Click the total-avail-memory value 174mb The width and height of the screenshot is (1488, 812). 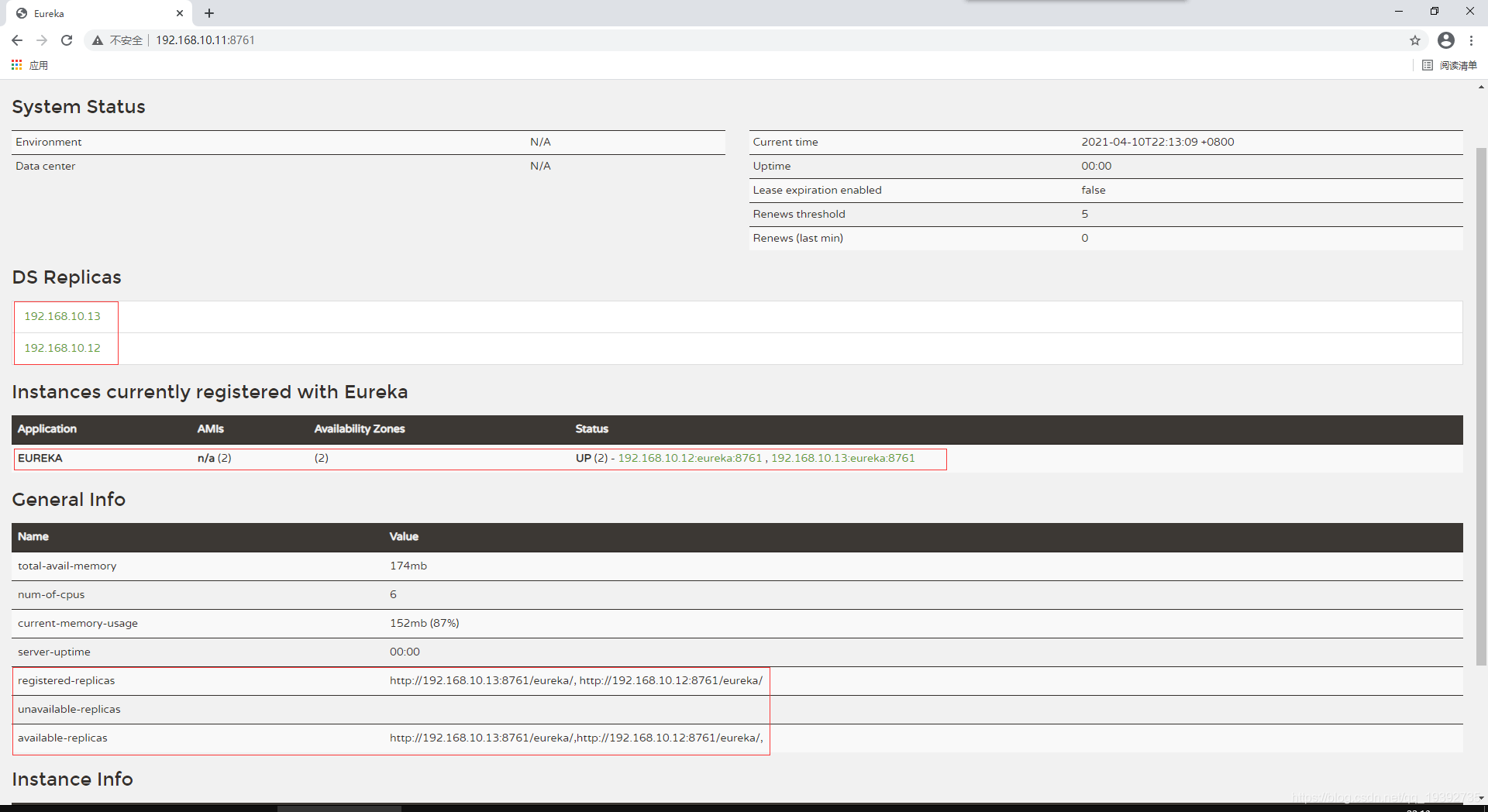[408, 566]
